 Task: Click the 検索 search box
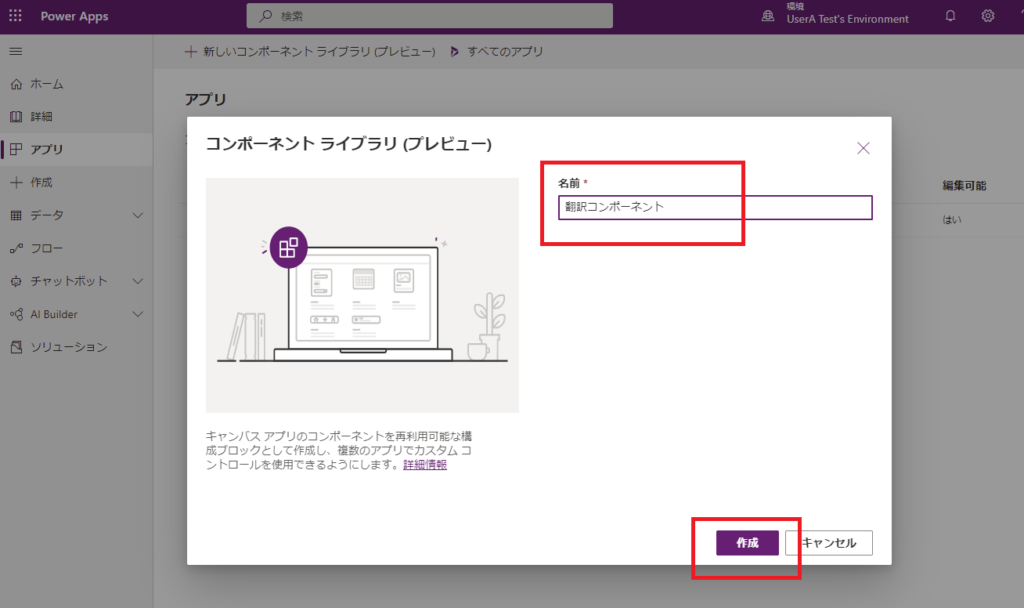point(430,16)
